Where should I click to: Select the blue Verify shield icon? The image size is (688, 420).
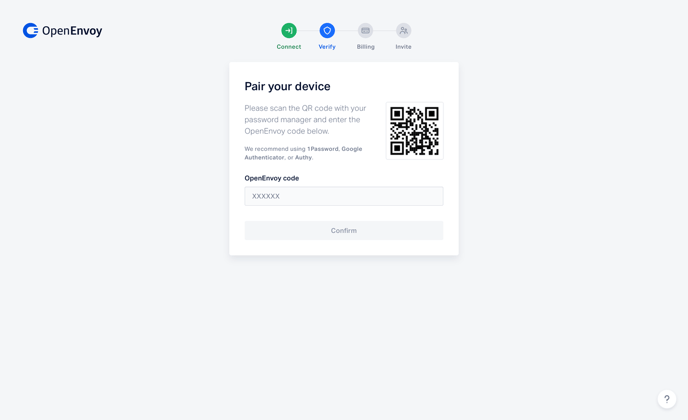327,31
